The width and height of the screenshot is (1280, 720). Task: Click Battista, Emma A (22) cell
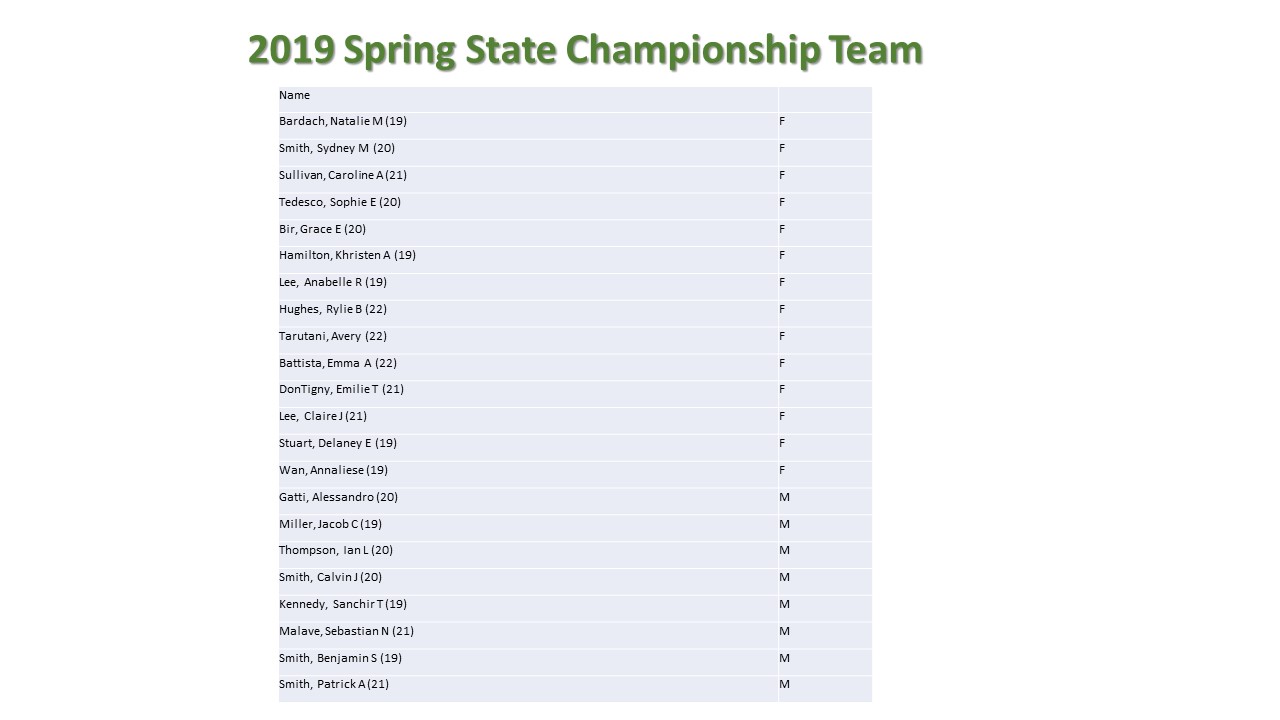coord(528,367)
